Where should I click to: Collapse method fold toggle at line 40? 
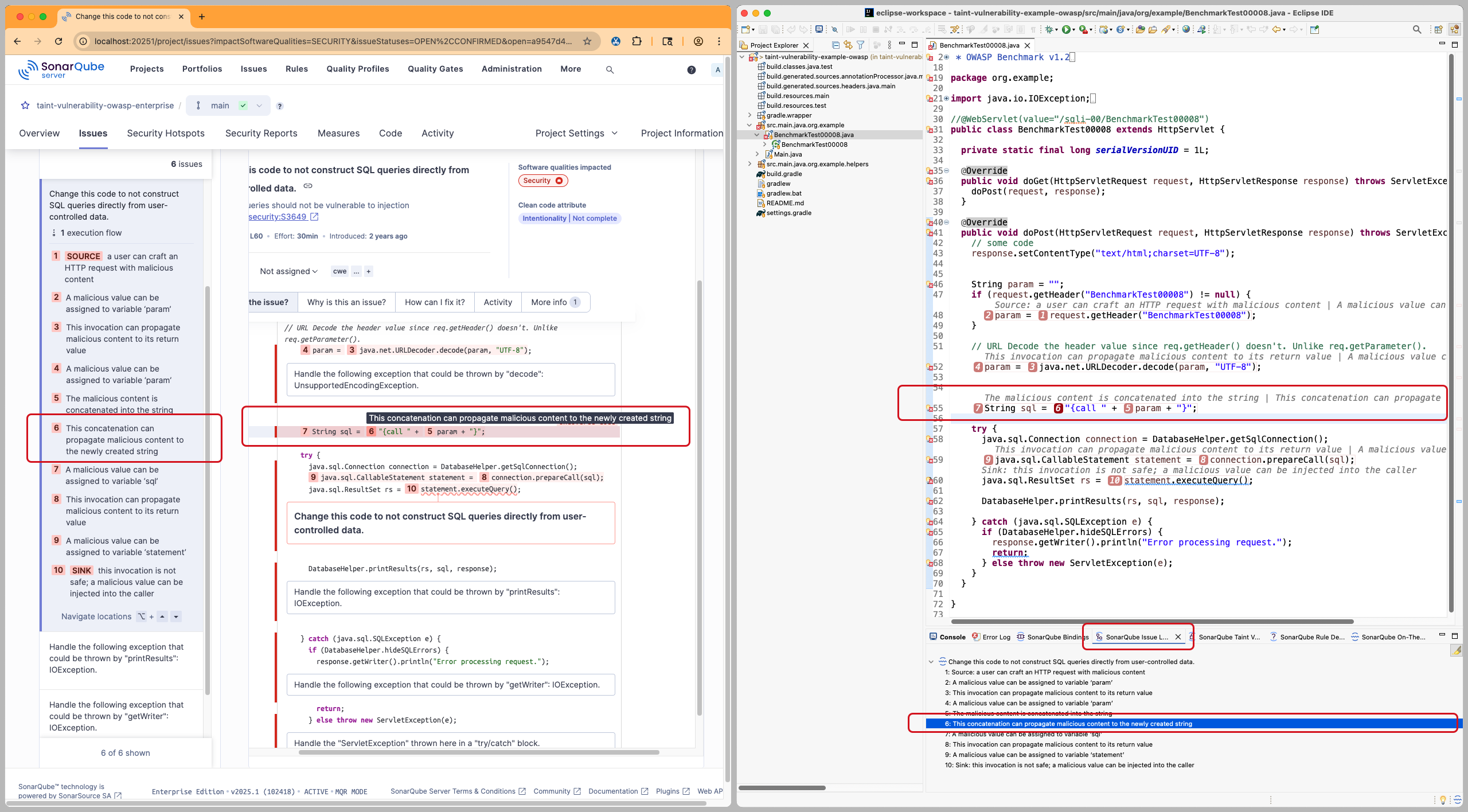[x=947, y=222]
